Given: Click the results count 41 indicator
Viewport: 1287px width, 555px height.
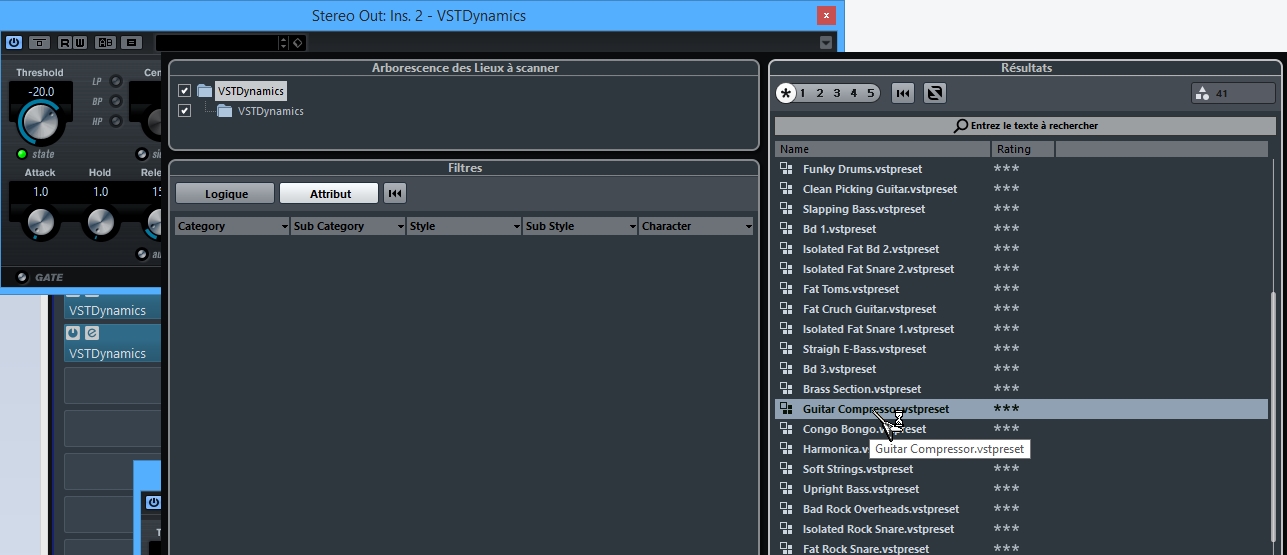Looking at the screenshot, I should pos(1234,94).
